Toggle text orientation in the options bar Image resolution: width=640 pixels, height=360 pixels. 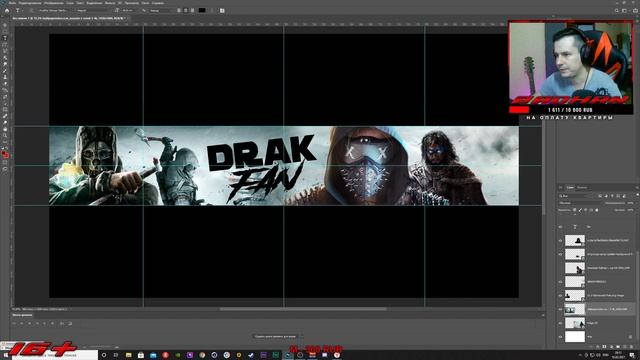click(31, 10)
